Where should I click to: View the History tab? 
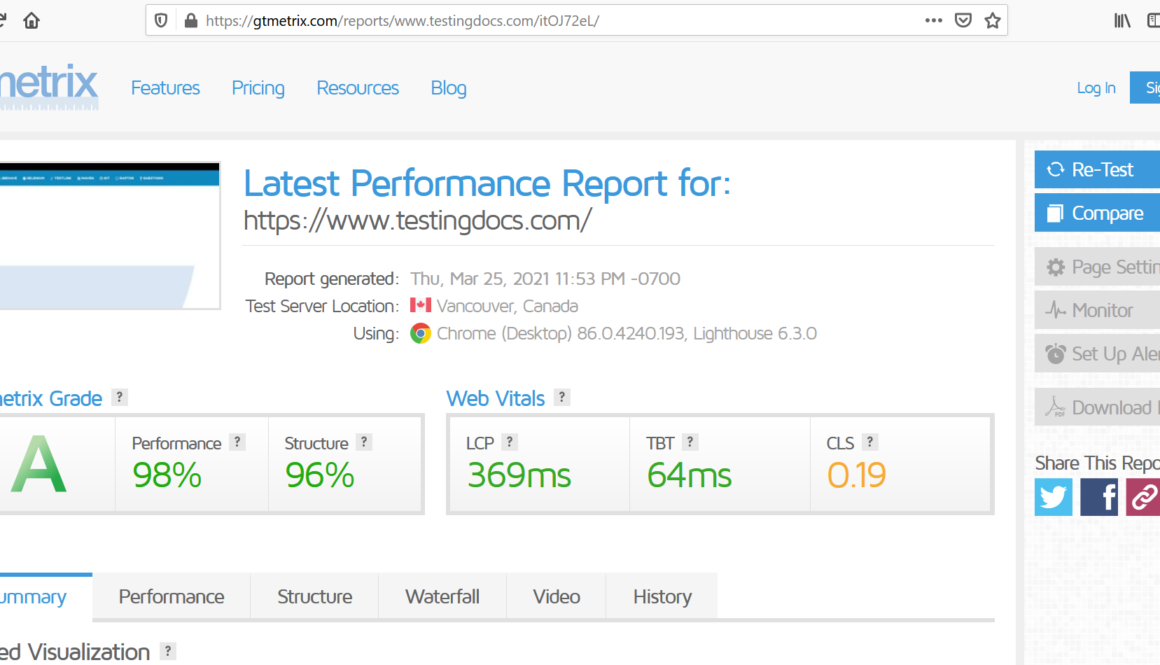(661, 596)
